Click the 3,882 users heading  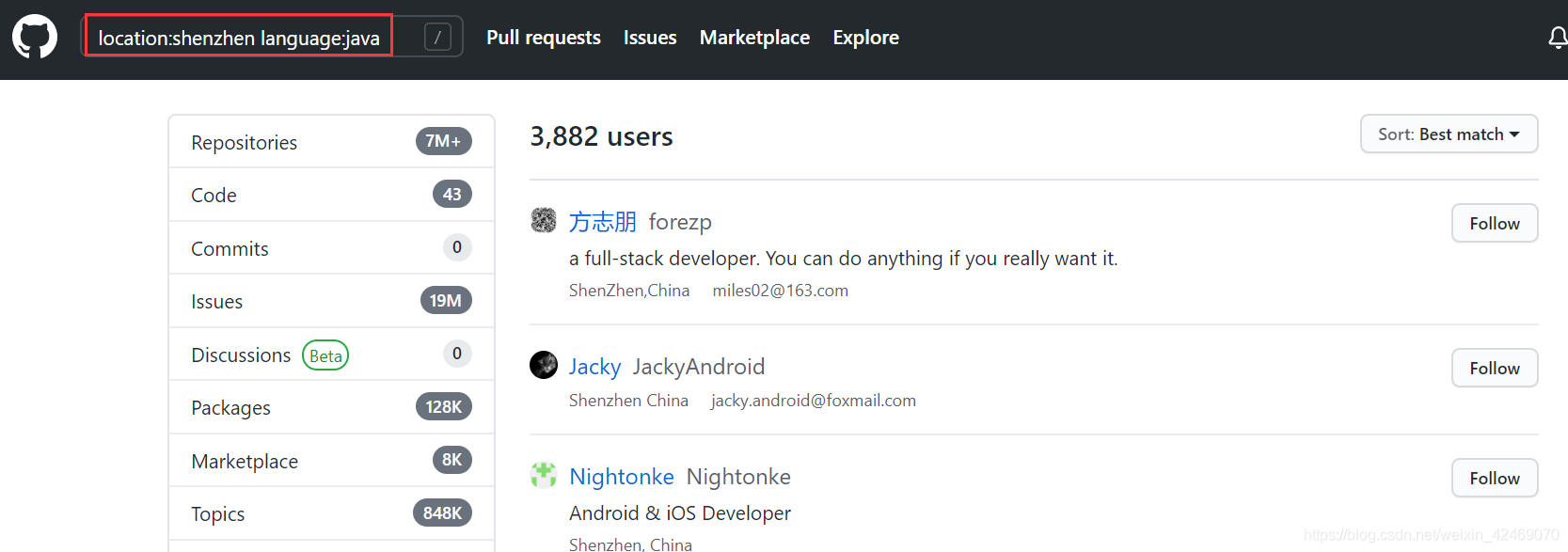[x=601, y=136]
